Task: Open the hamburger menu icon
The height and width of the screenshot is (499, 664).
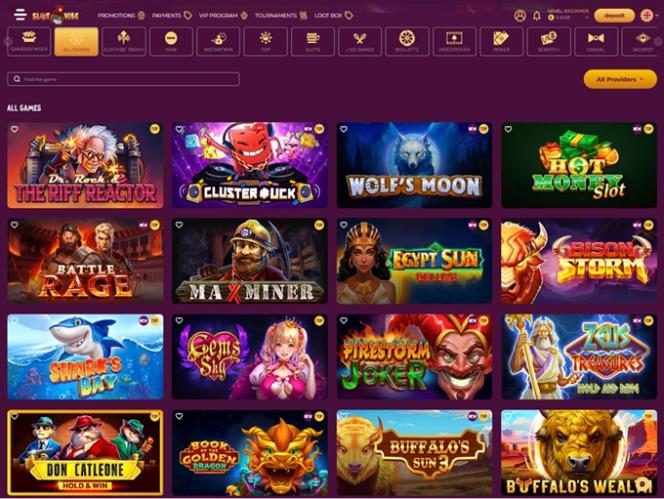Action: click(19, 14)
